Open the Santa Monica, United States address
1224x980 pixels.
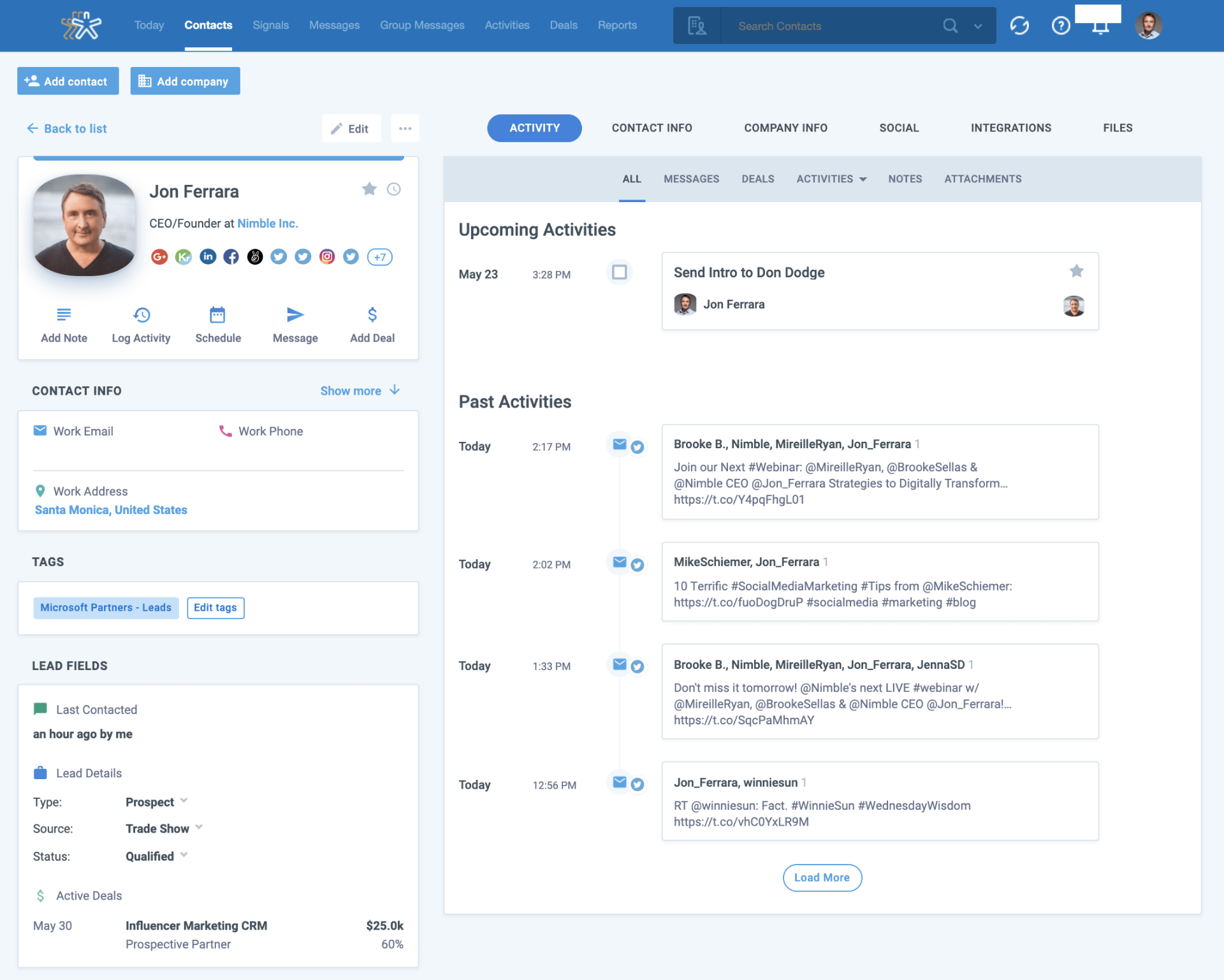111,510
